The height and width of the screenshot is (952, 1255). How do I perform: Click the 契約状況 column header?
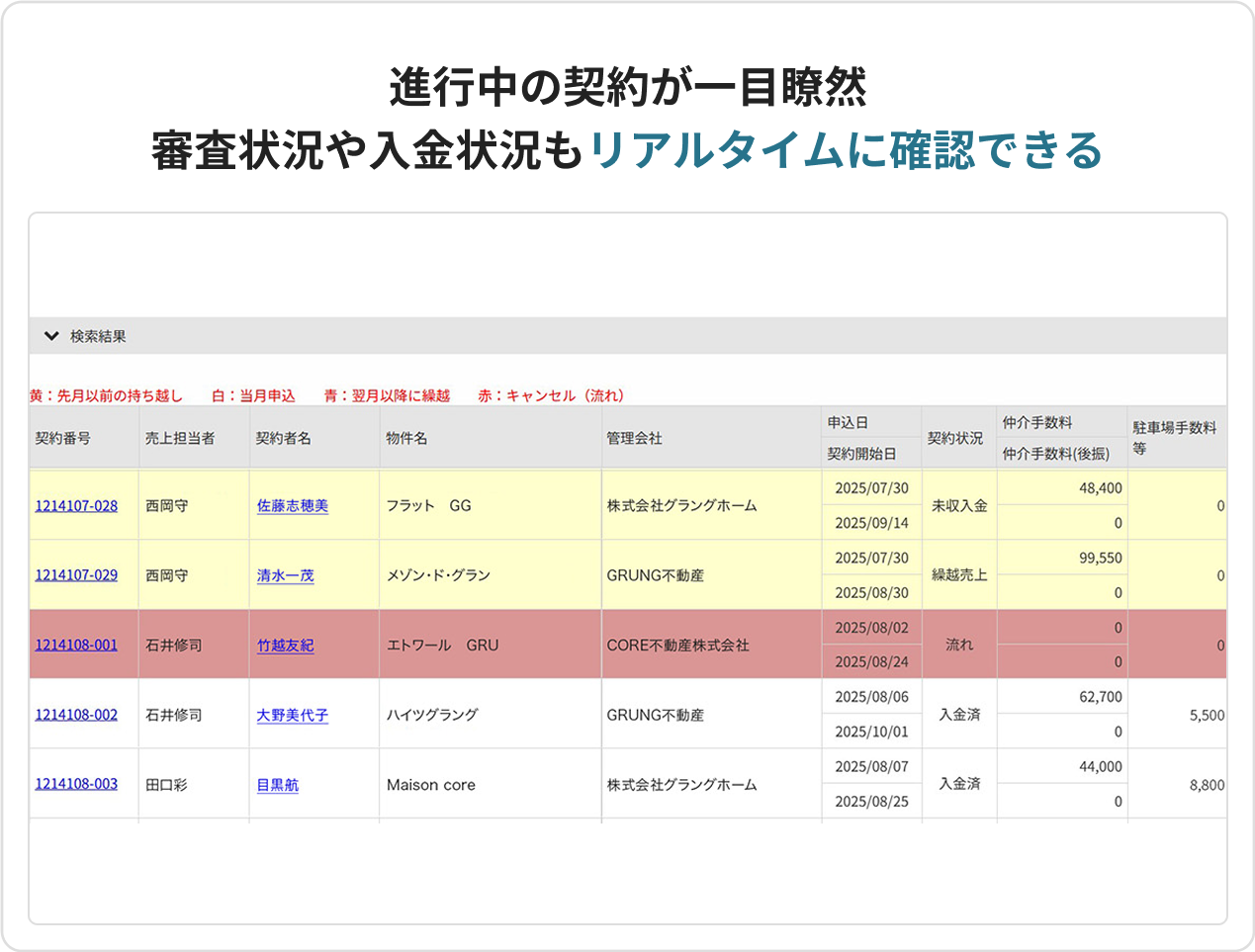[x=955, y=438]
